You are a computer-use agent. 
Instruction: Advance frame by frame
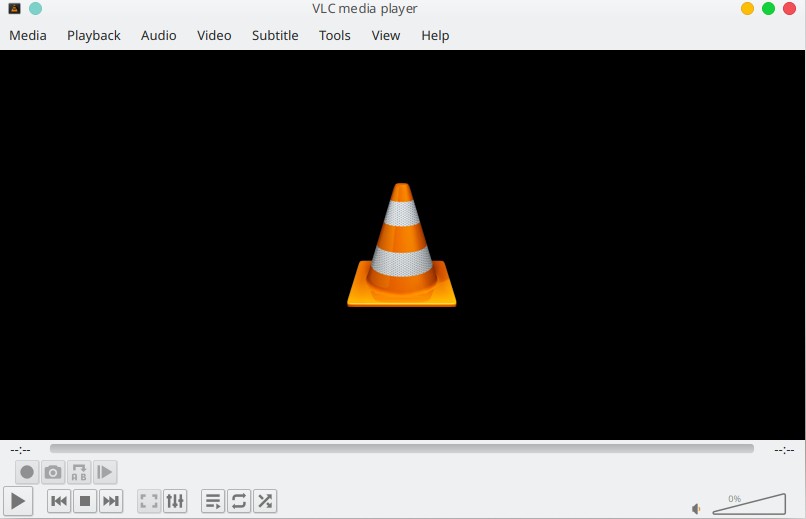coord(105,472)
